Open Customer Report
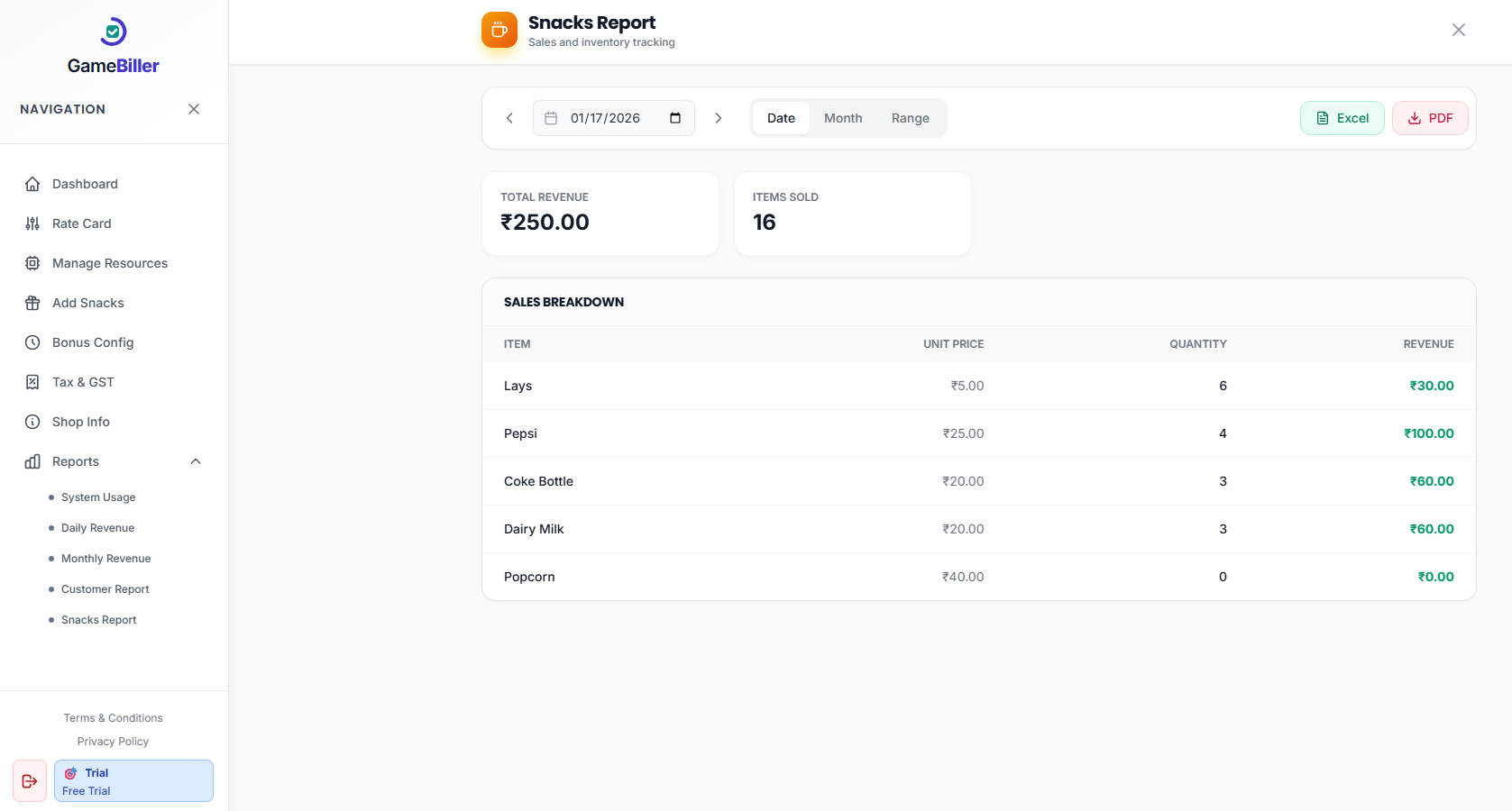 pyautogui.click(x=105, y=589)
